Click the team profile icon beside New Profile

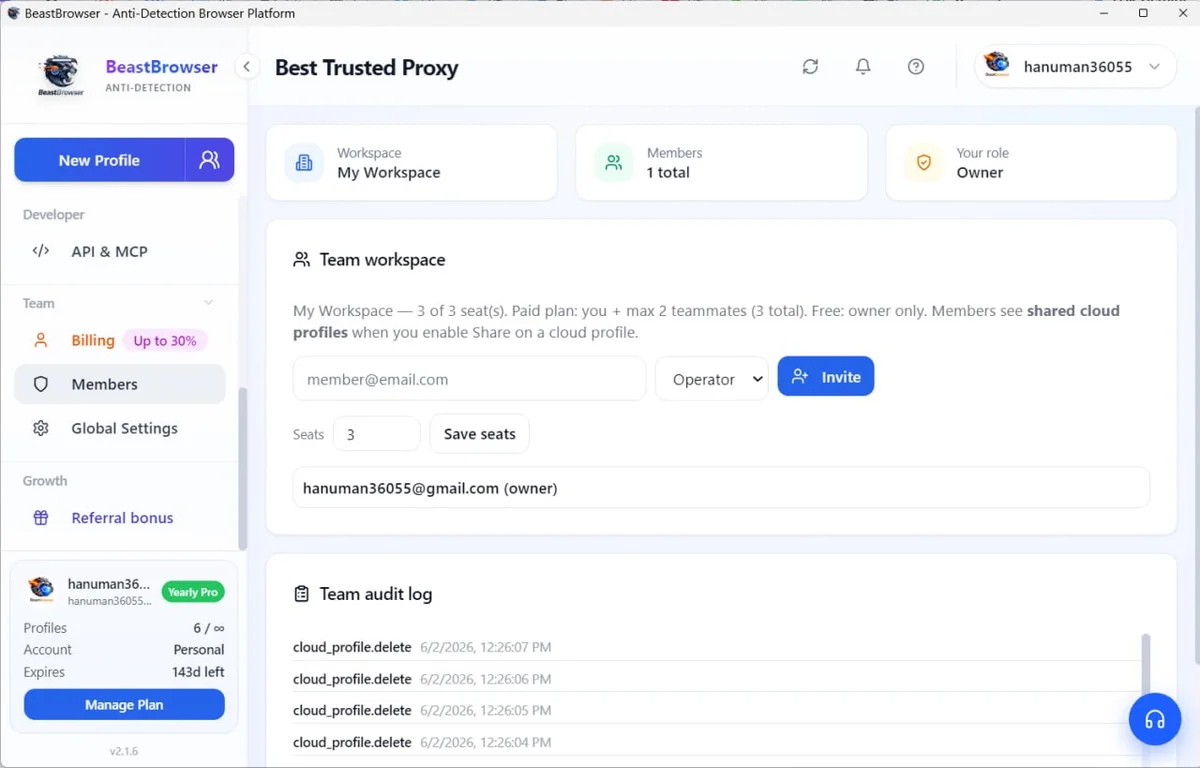click(209, 160)
